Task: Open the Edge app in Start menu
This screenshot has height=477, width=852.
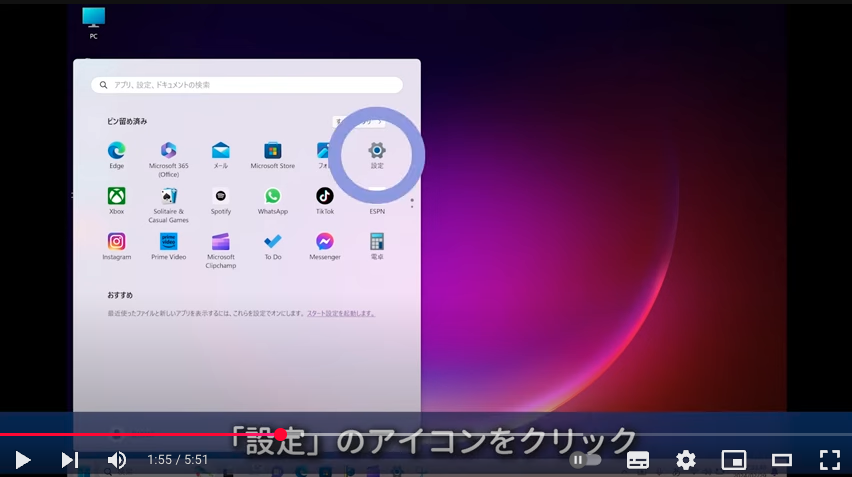Action: pyautogui.click(x=116, y=155)
